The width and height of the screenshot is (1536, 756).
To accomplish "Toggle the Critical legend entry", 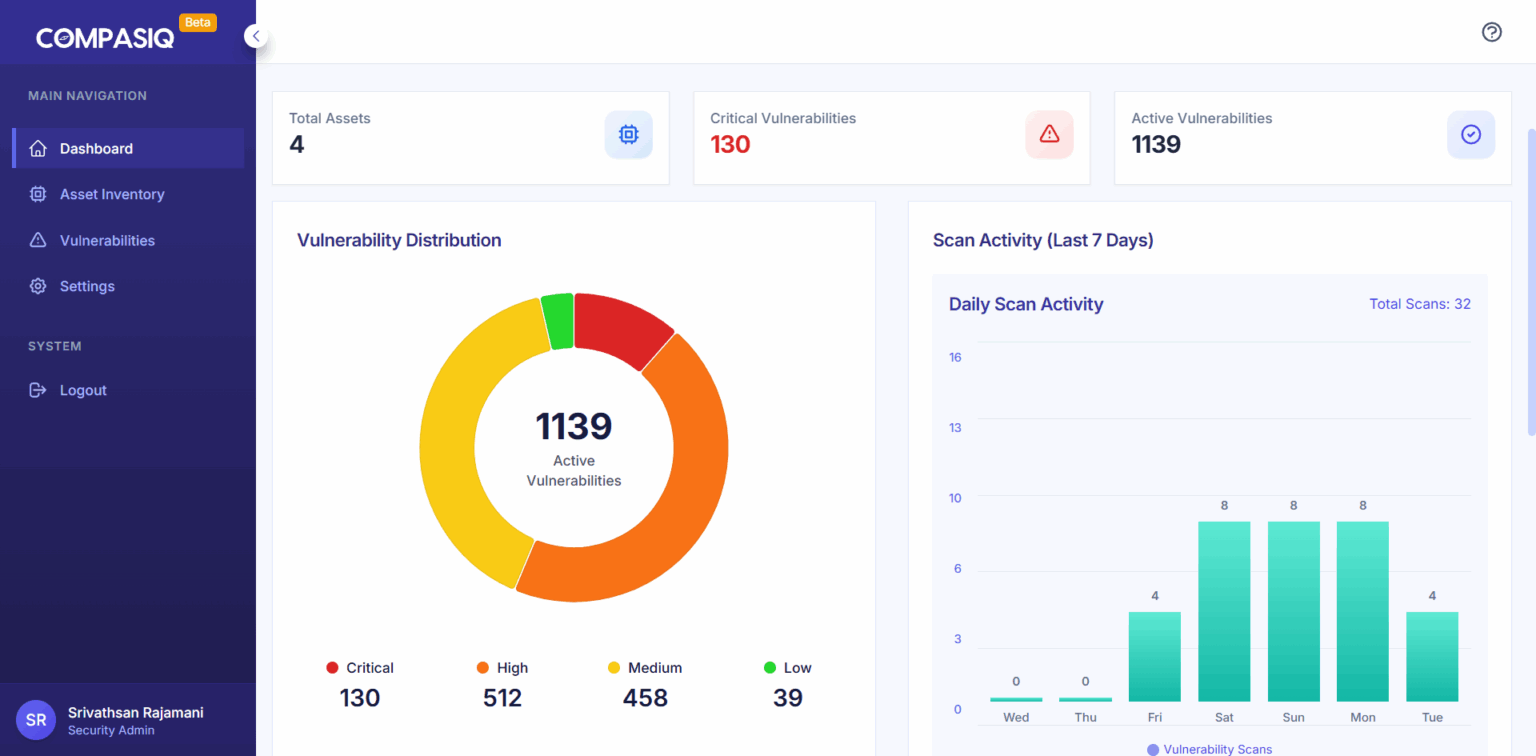I will coord(360,667).
